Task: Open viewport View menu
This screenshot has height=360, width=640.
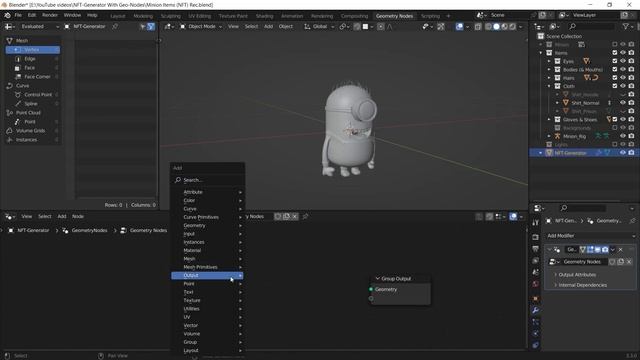Action: pyautogui.click(x=233, y=27)
